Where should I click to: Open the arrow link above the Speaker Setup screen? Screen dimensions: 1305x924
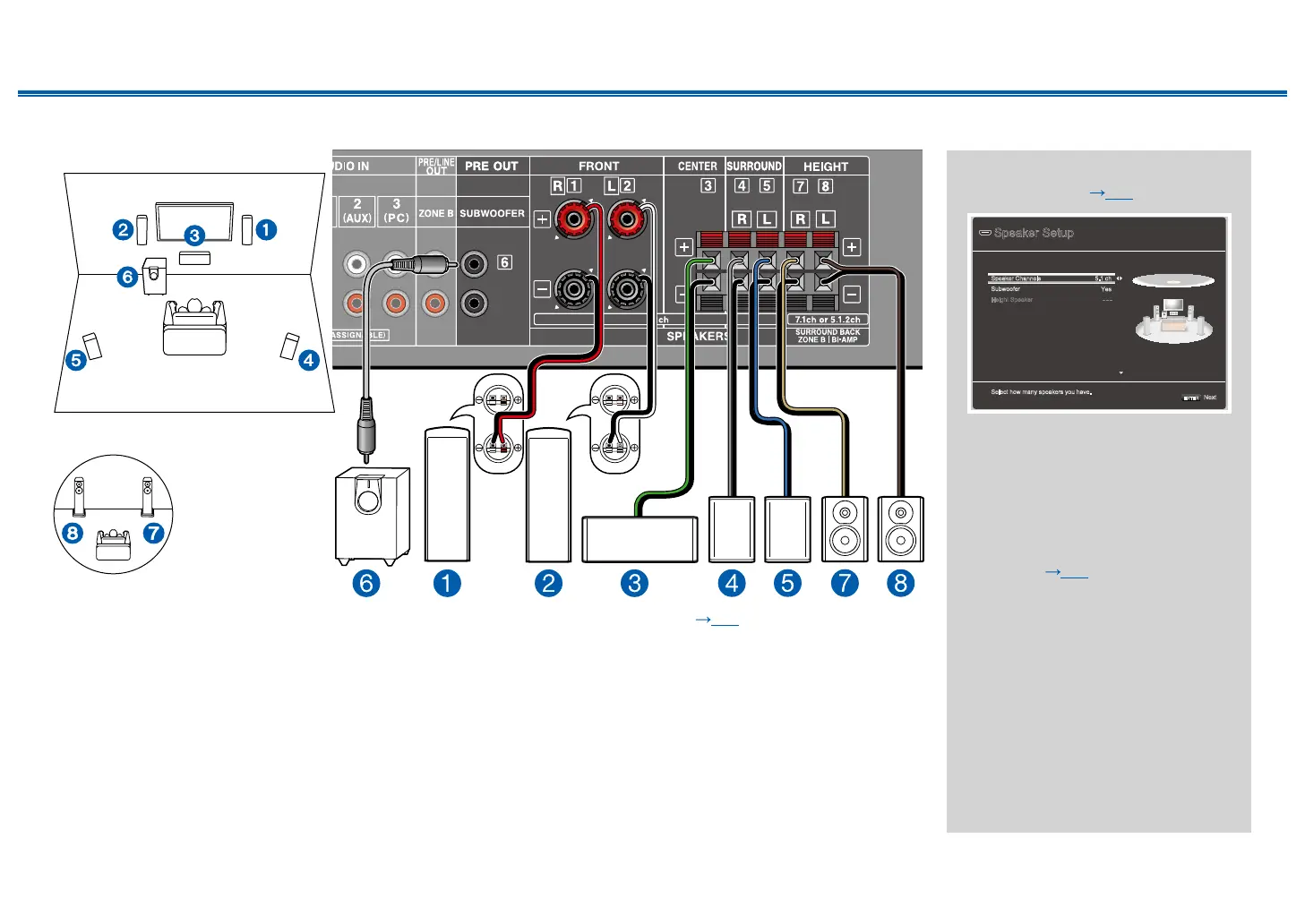1111,192
